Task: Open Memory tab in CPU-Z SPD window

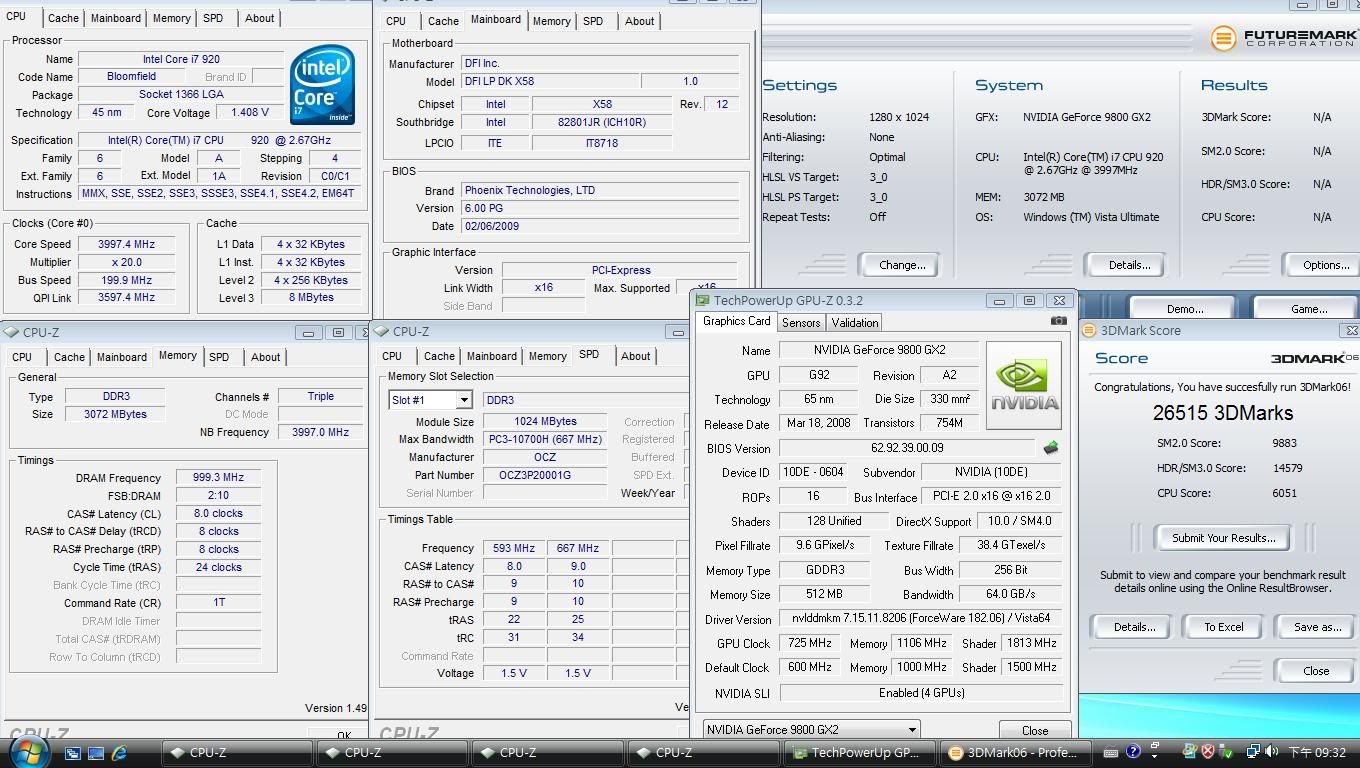Action: tap(548, 355)
